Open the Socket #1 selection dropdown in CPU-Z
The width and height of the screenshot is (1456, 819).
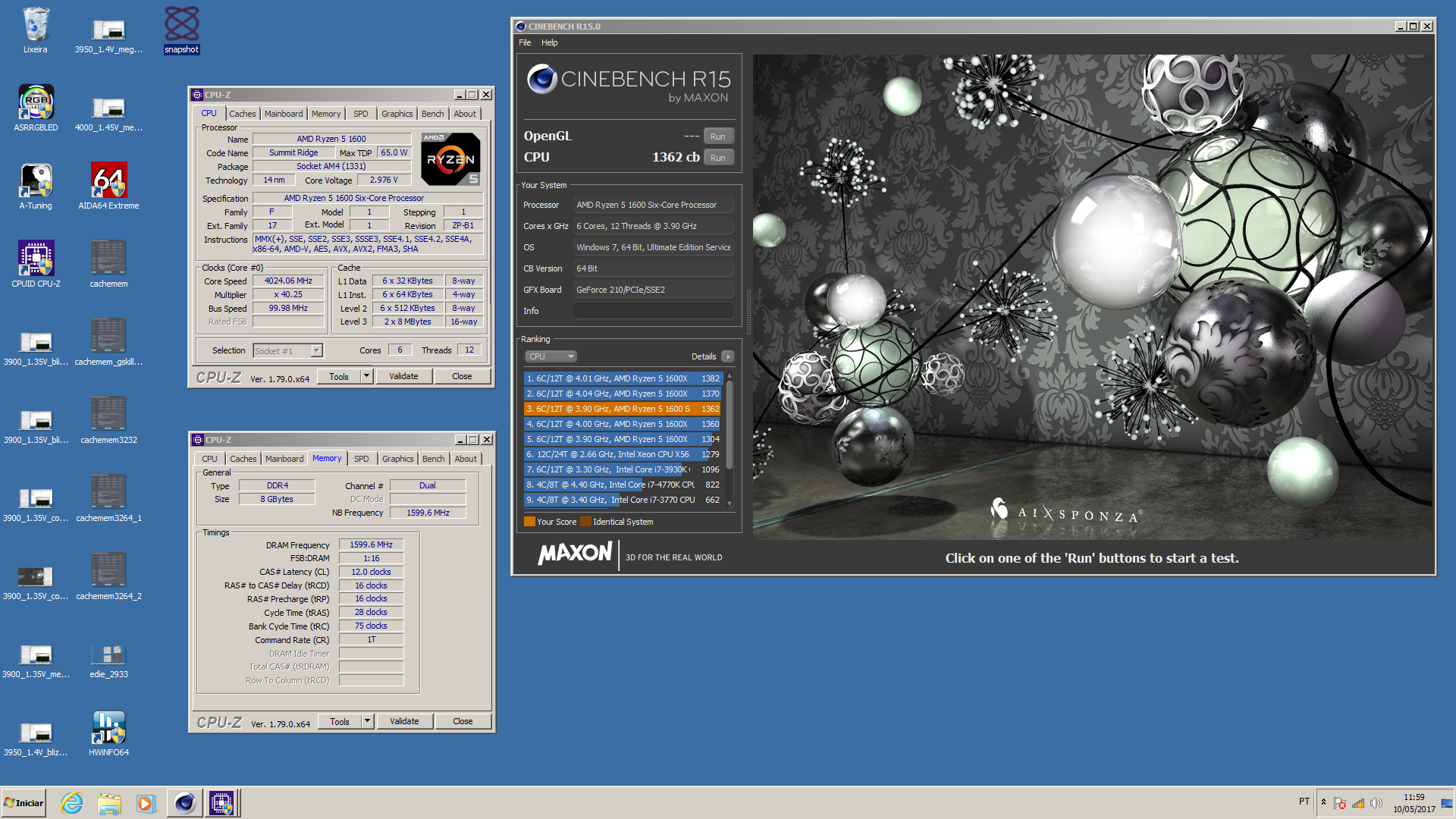point(288,350)
